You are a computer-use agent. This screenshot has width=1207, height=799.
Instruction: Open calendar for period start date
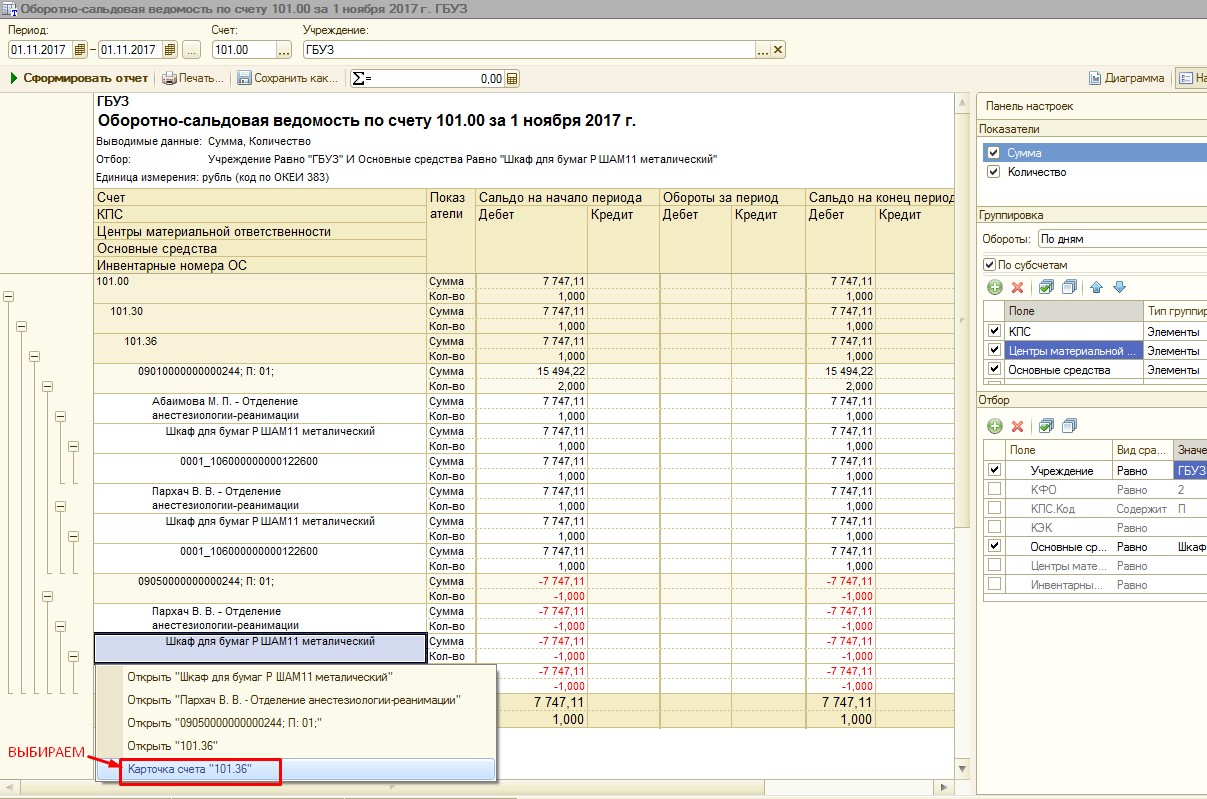click(80, 50)
